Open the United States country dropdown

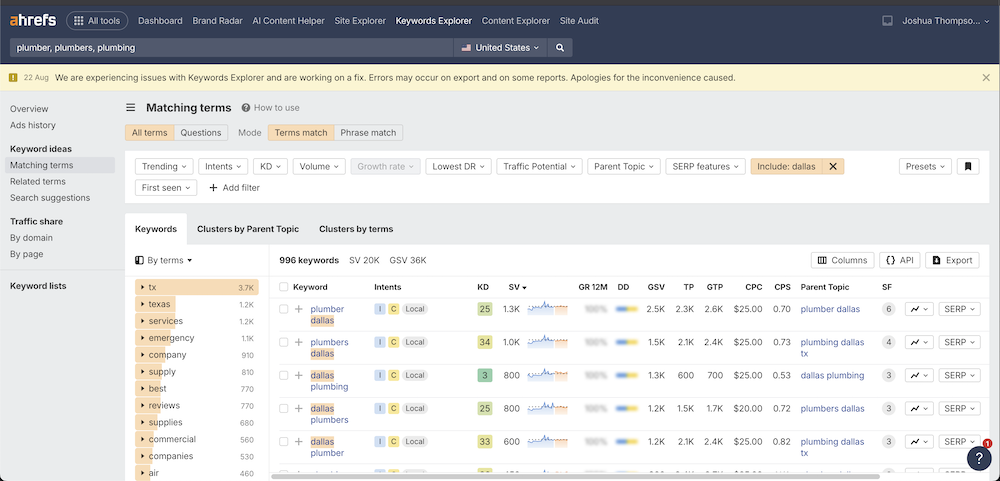tap(500, 47)
